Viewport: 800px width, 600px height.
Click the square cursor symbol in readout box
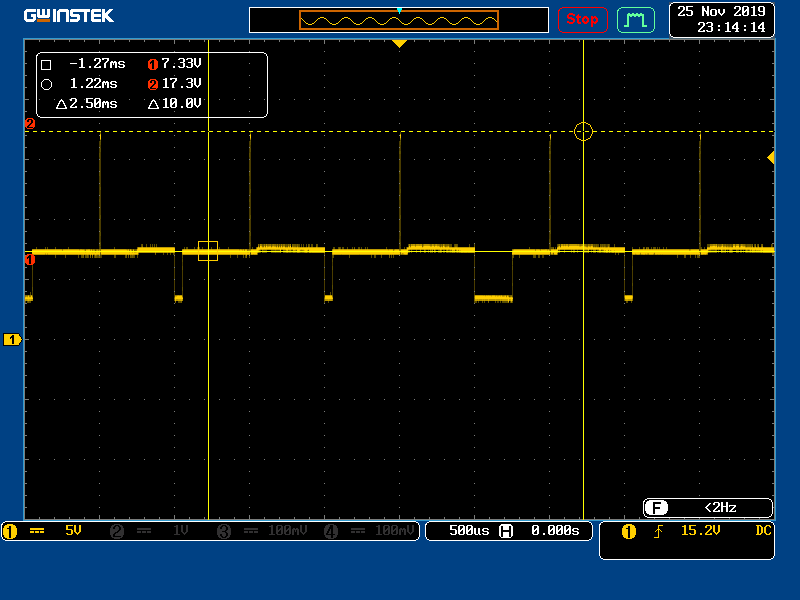[46, 65]
